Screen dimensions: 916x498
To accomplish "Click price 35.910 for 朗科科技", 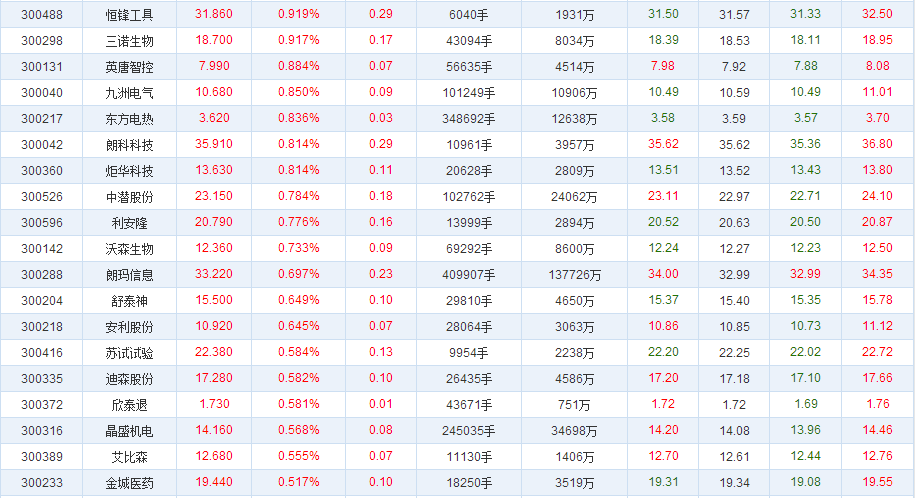I will (x=214, y=144).
